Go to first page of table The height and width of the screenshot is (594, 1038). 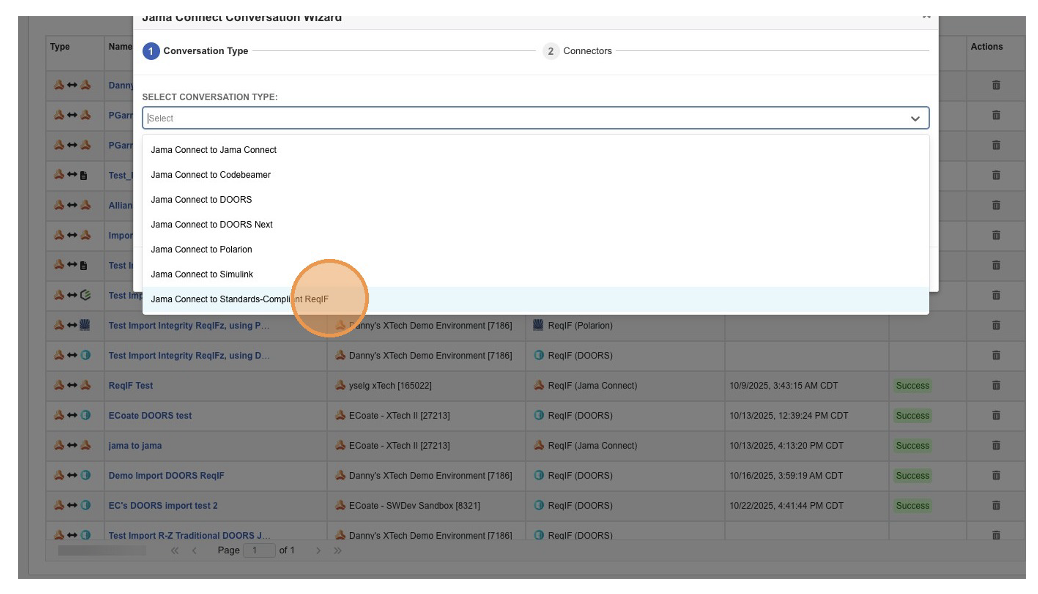(x=175, y=550)
